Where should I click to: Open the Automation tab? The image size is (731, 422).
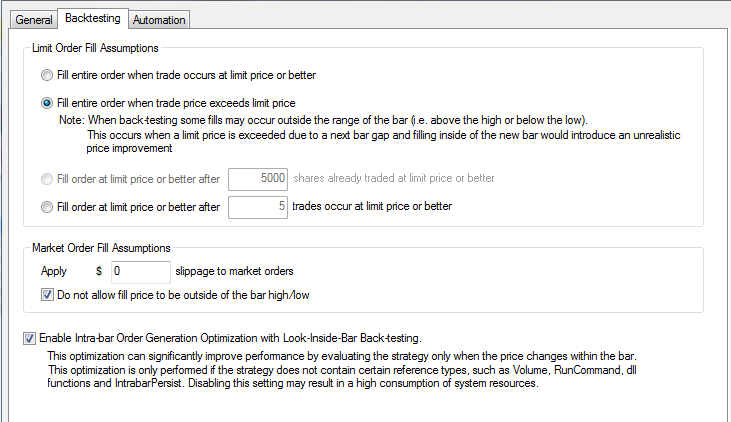pyautogui.click(x=159, y=20)
